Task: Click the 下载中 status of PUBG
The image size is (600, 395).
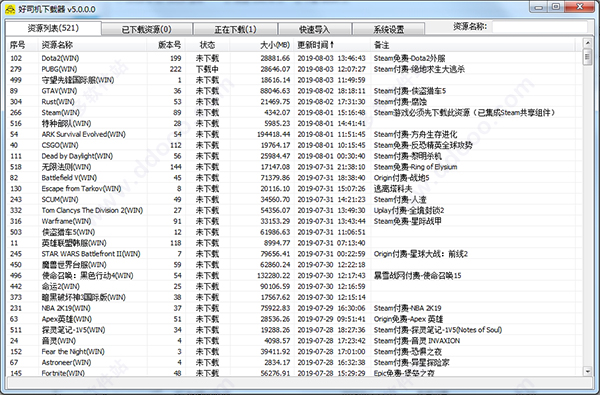Action: (x=207, y=69)
